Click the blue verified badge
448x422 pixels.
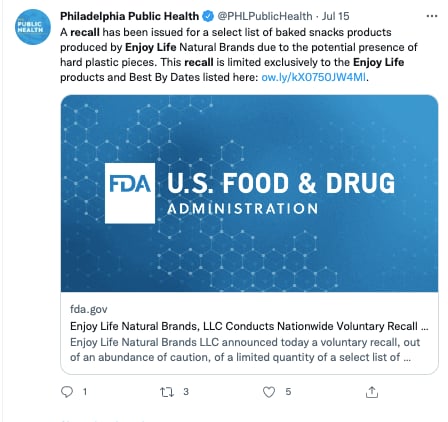(x=208, y=16)
